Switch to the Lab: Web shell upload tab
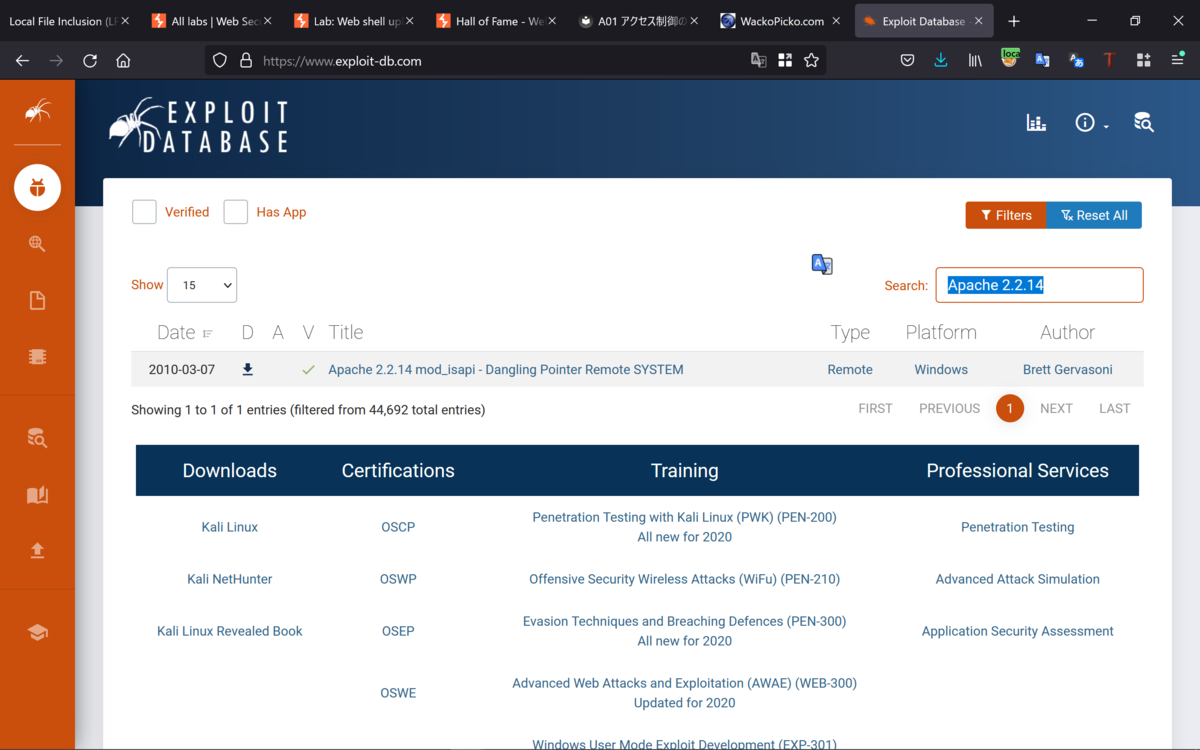Screen dimensions: 1200x750 coord(352,21)
